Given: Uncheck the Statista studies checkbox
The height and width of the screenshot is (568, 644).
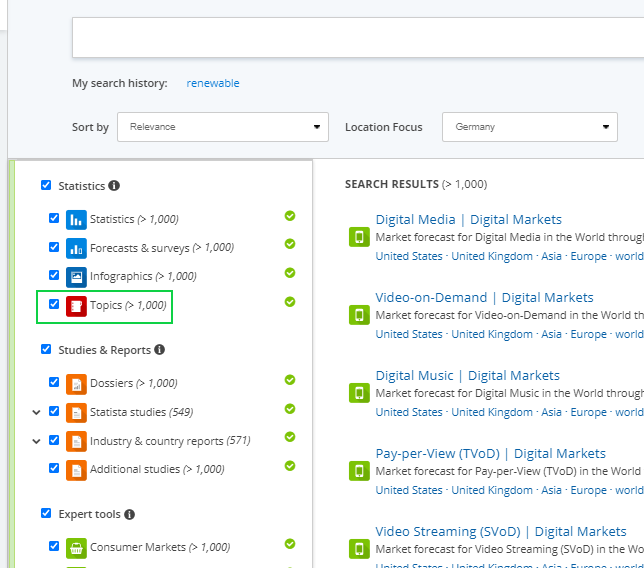Looking at the screenshot, I should coord(54,411).
